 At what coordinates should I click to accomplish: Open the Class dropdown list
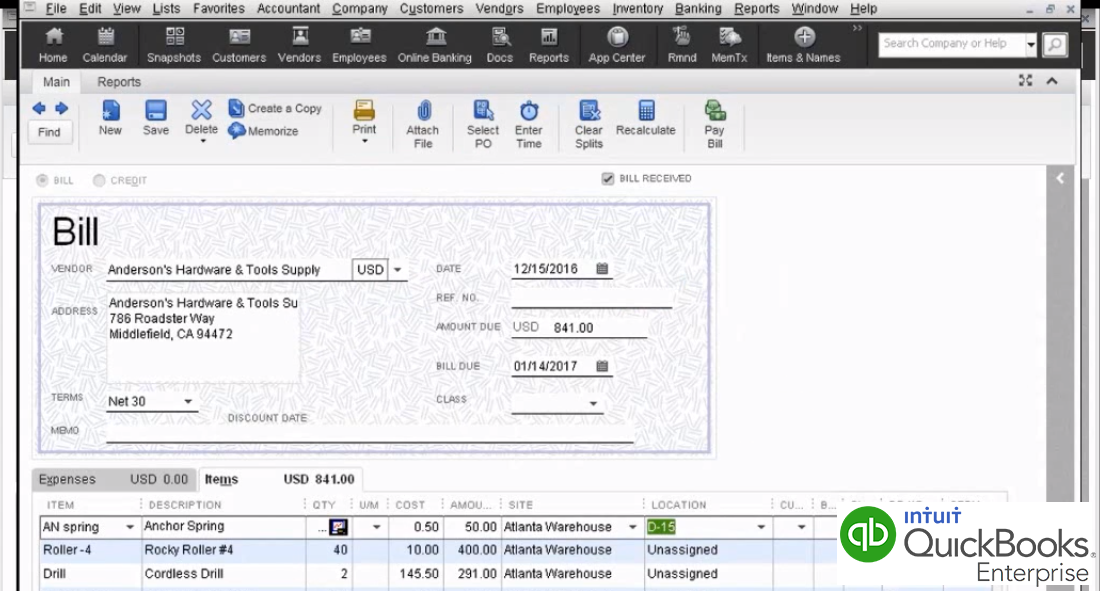[x=593, y=404]
